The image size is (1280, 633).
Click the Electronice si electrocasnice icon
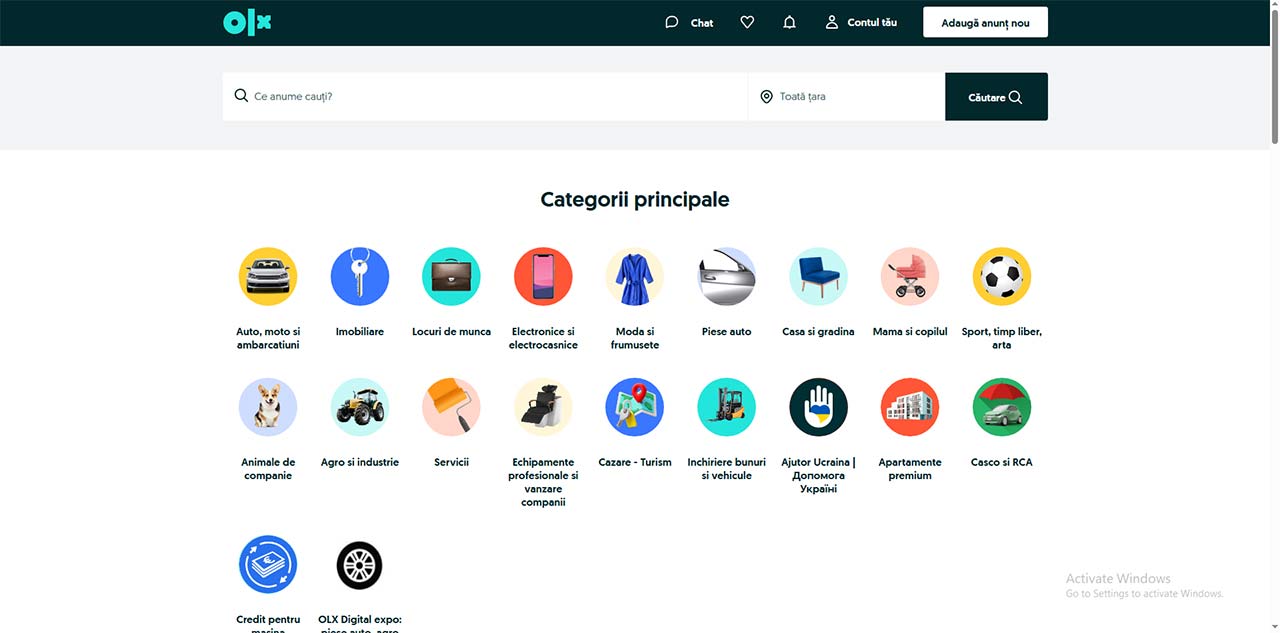(543, 277)
